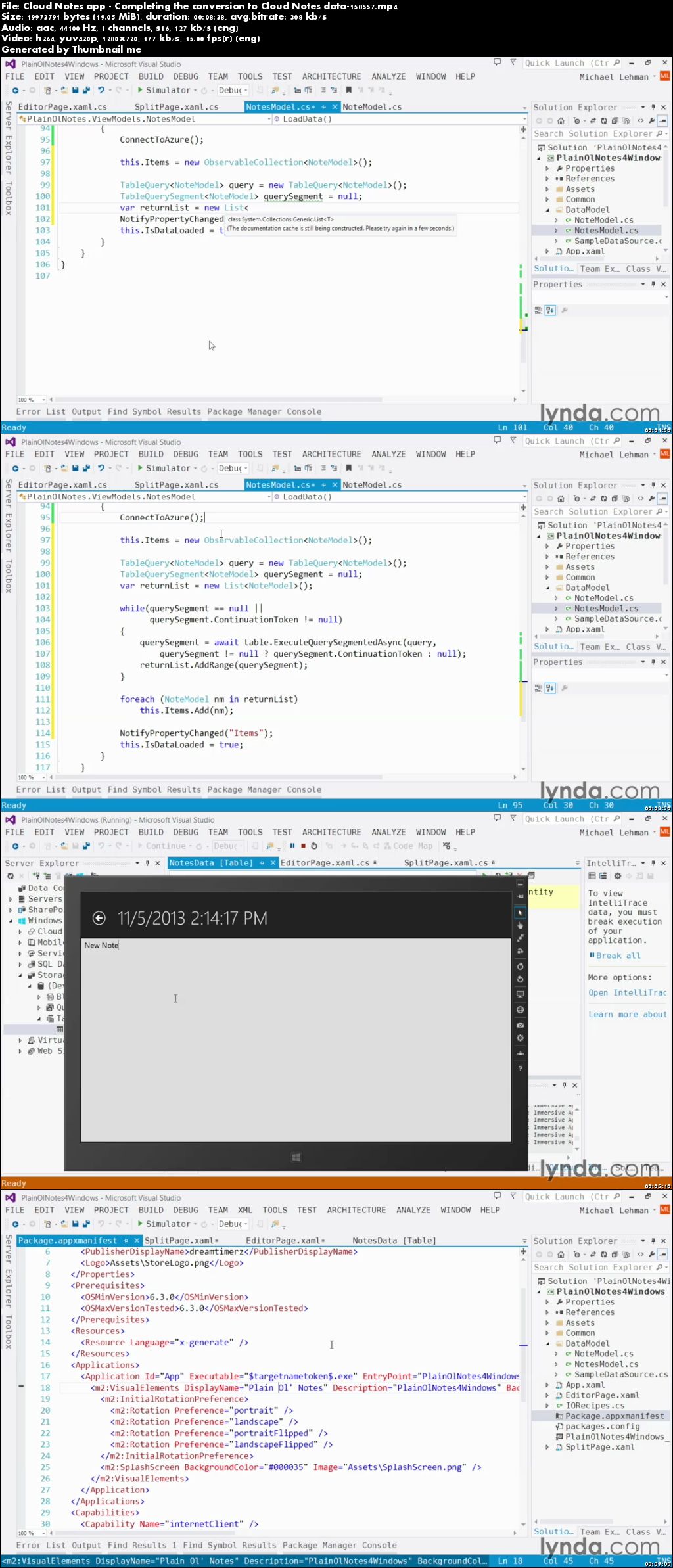This screenshot has height=1568, width=673.
Task: Open the simulator's screenshot settings gear icon
Action: (x=520, y=1038)
